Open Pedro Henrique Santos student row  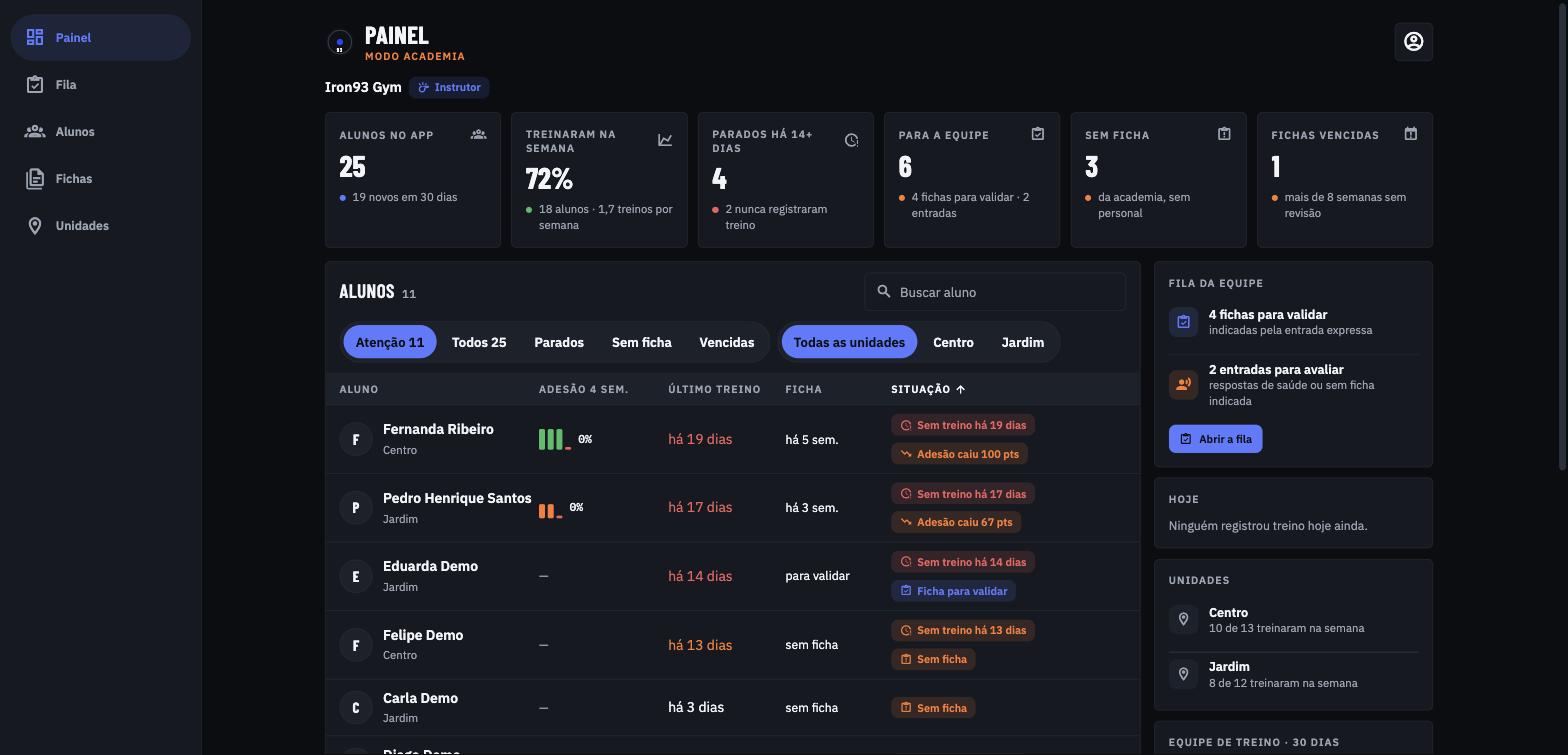click(733, 508)
